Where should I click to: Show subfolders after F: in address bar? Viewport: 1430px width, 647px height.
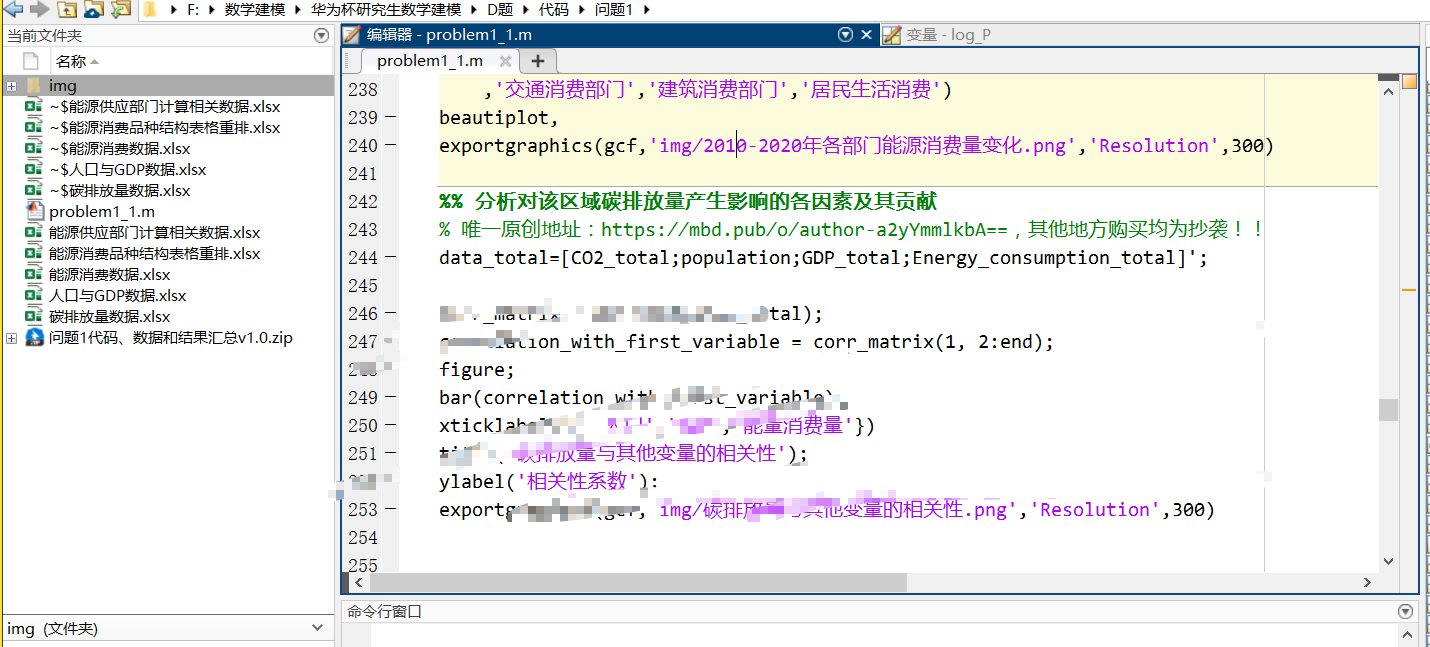(x=212, y=9)
